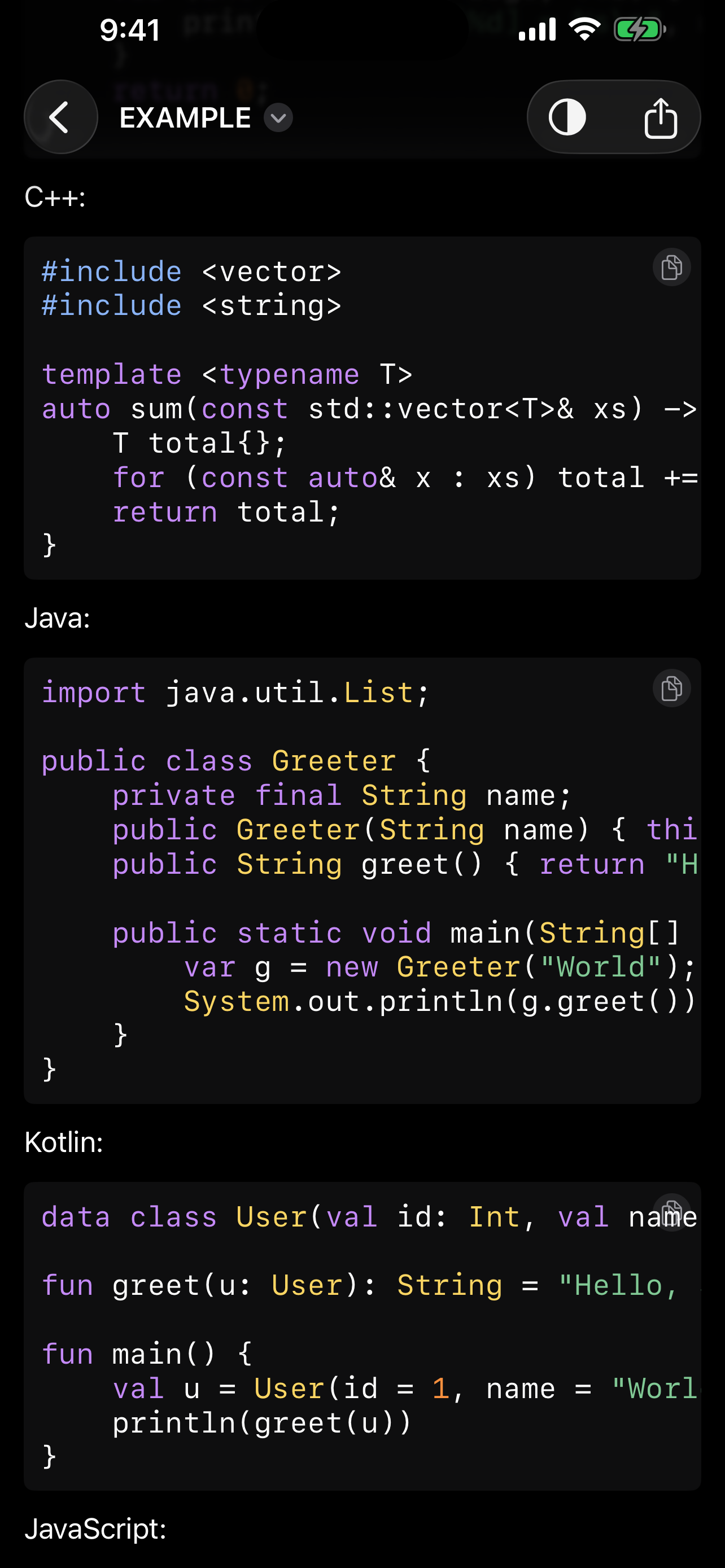Tap the 'data class User' line

click(369, 1217)
